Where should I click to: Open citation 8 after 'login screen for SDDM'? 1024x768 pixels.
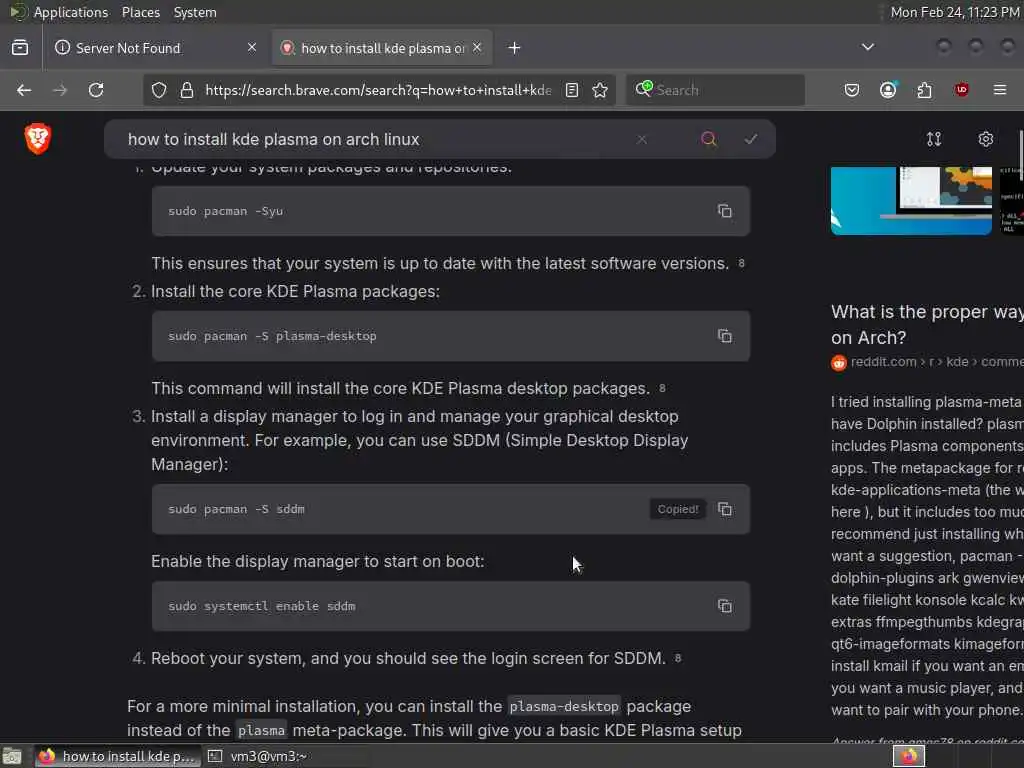click(x=678, y=658)
